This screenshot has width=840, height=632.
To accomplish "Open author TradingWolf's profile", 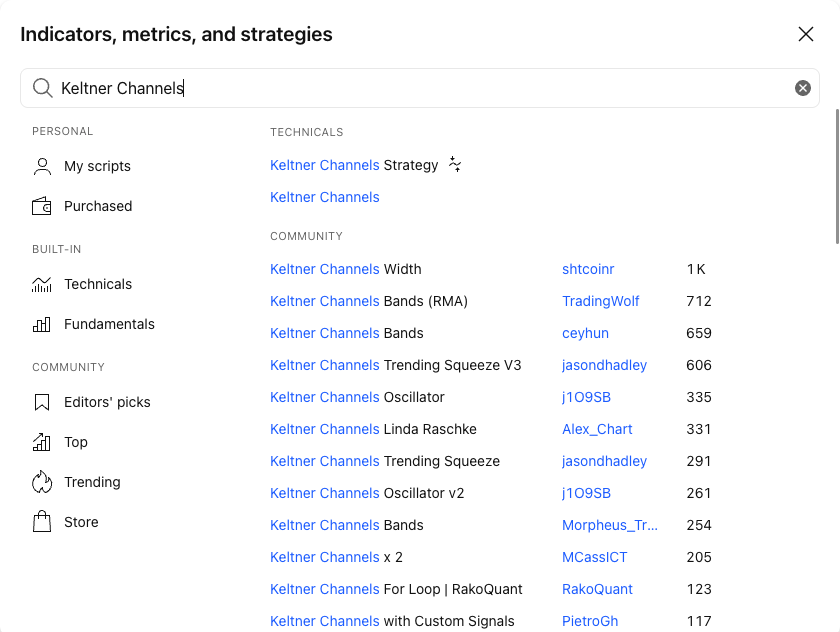I will pos(601,301).
